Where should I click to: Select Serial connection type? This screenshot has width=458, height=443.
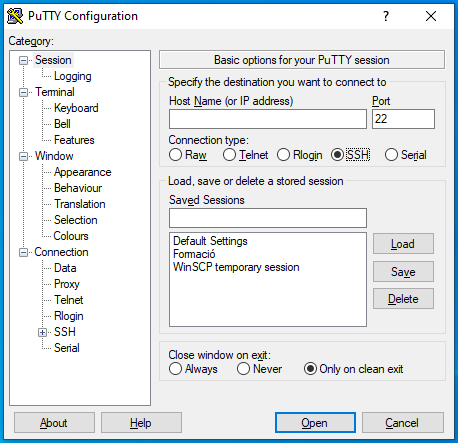[x=391, y=155]
